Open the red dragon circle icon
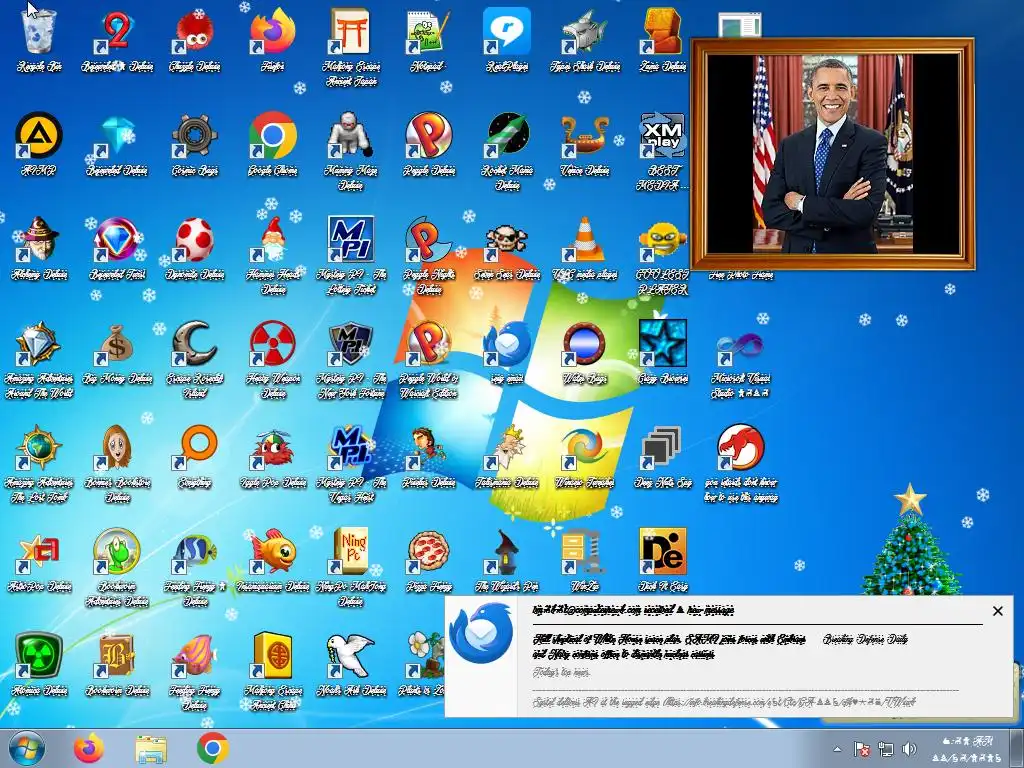This screenshot has height=768, width=1024. pos(741,447)
